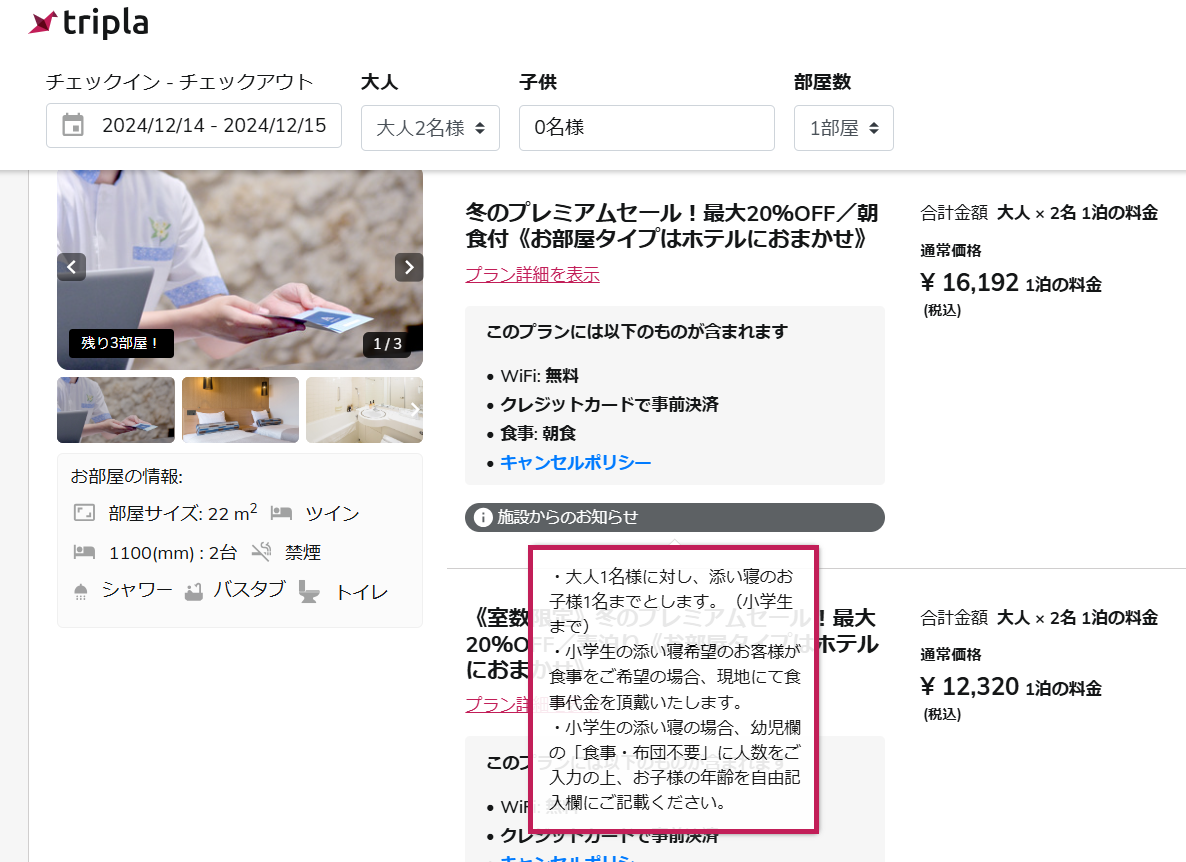Click the bed icon next to ツイン
The width and height of the screenshot is (1186, 862).
[281, 513]
